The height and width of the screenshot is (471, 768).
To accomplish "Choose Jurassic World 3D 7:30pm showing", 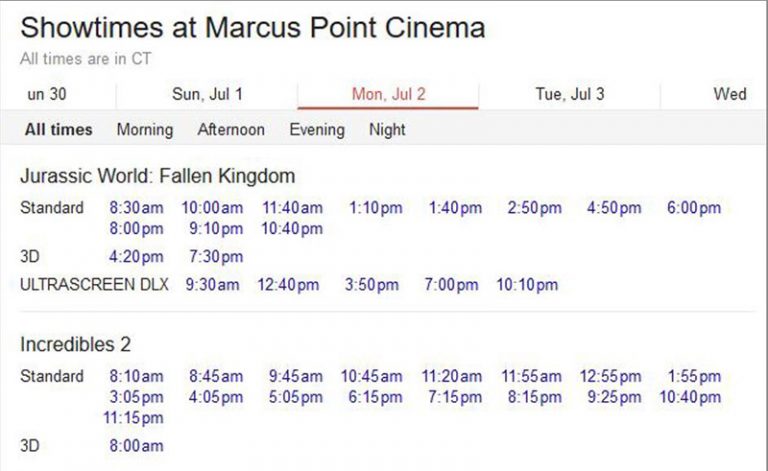I will [215, 257].
